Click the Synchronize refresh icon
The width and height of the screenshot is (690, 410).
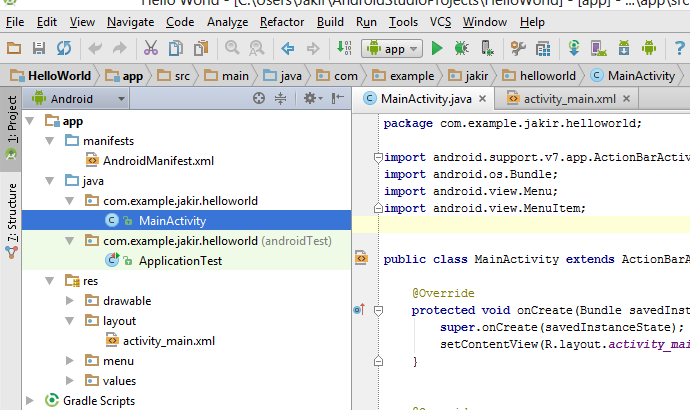tap(63, 48)
